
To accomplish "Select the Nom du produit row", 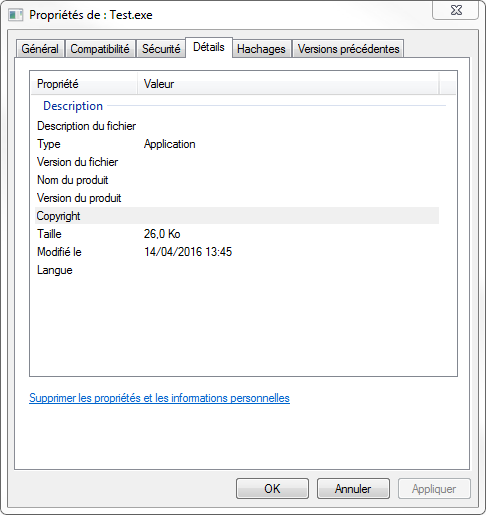I will coord(237,180).
